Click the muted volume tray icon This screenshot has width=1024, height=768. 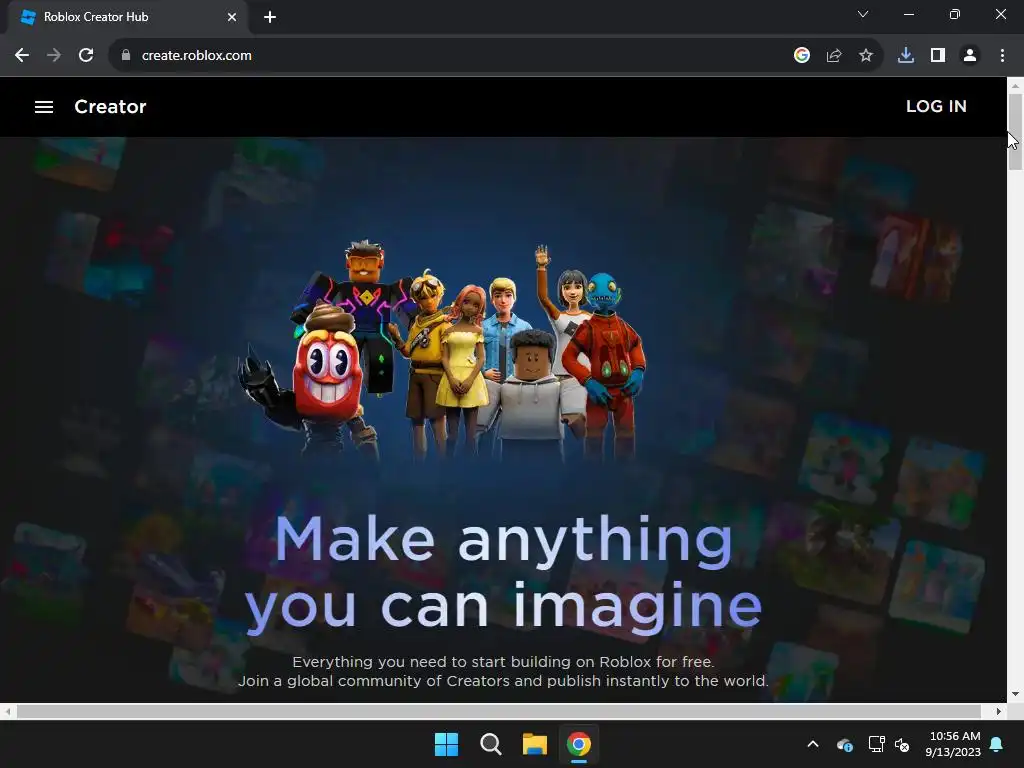click(902, 744)
